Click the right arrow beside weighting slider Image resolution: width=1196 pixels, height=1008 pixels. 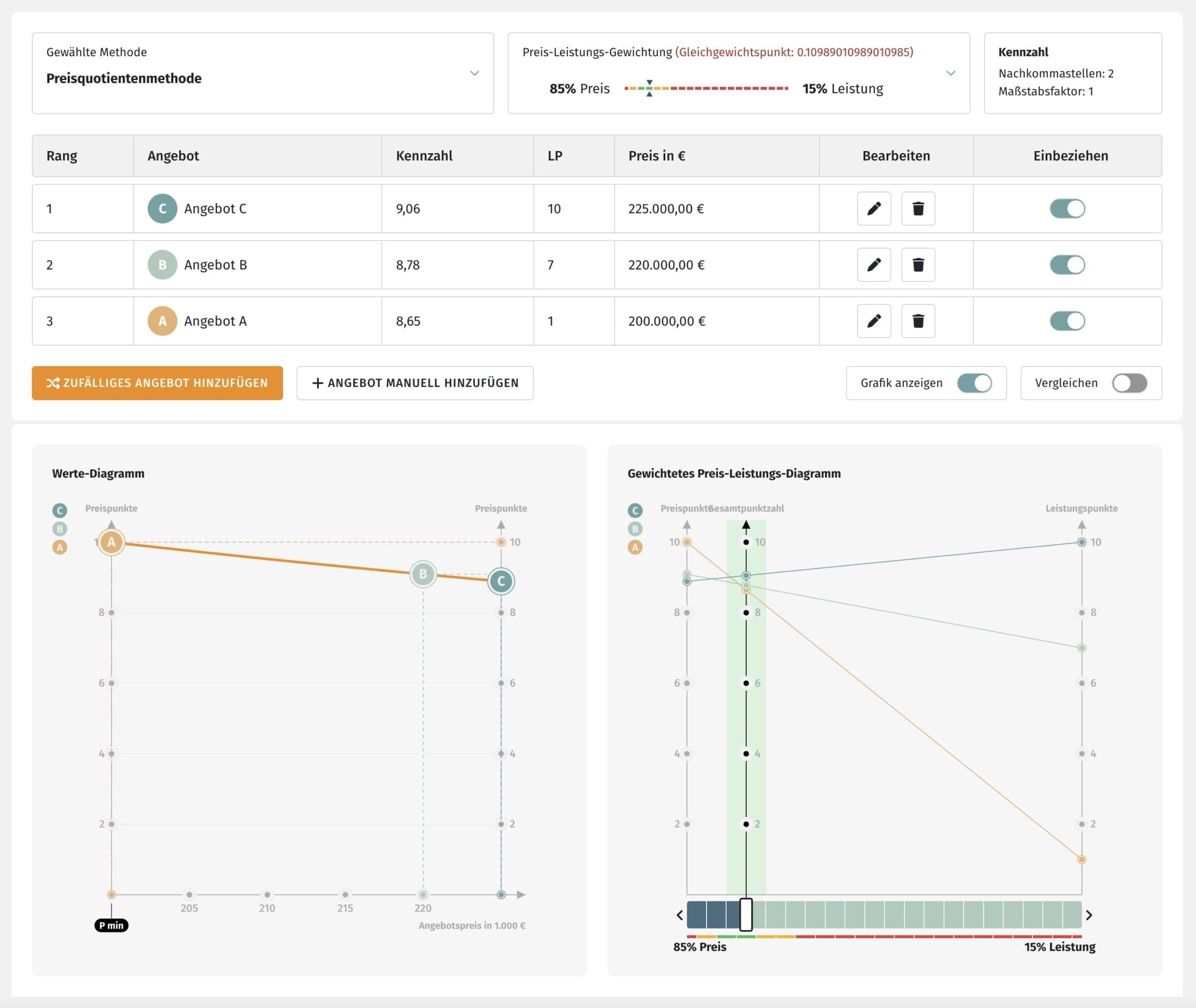coord(1088,915)
